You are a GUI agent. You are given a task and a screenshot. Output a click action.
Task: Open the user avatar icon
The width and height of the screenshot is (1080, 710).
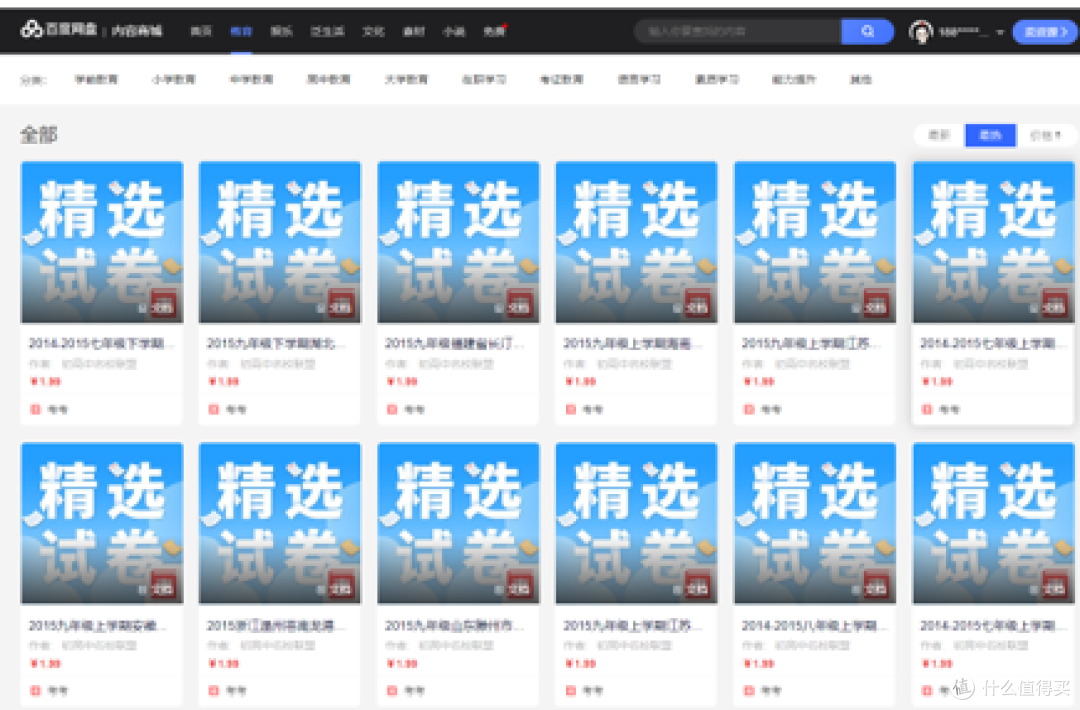tap(921, 32)
